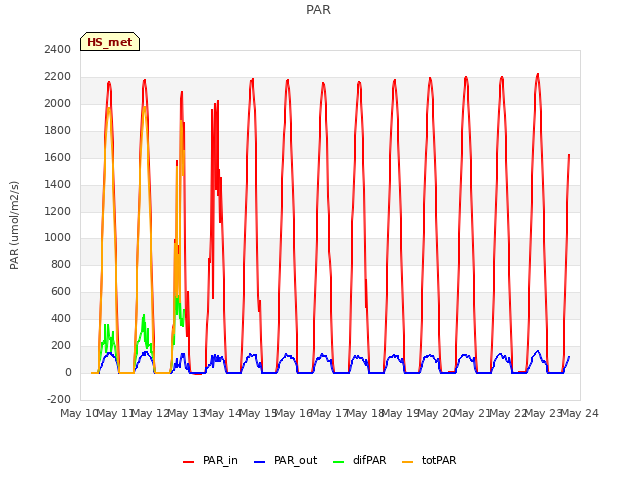Click the difPAR legend entry

coord(360,460)
